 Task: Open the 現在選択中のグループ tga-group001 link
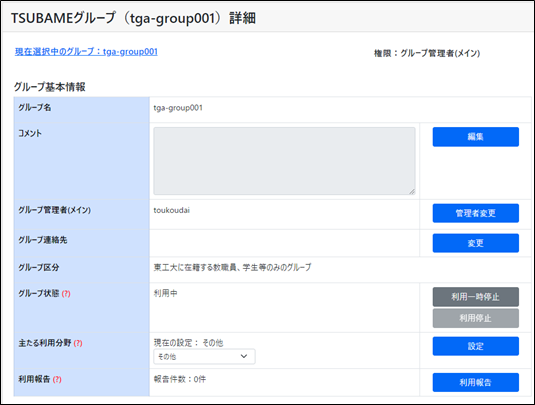pos(86,52)
